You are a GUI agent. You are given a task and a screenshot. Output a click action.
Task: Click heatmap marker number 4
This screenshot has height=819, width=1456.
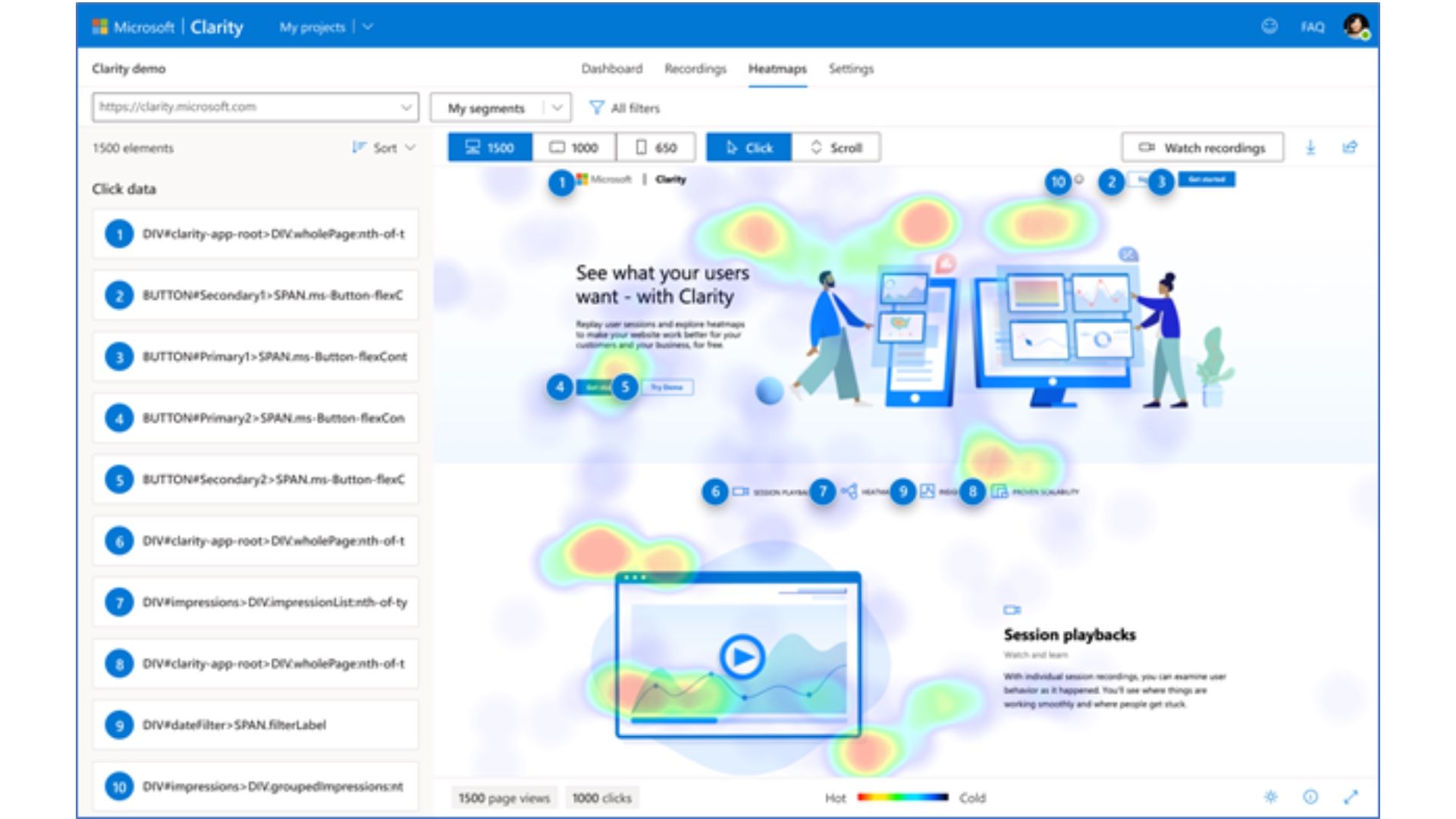[560, 388]
